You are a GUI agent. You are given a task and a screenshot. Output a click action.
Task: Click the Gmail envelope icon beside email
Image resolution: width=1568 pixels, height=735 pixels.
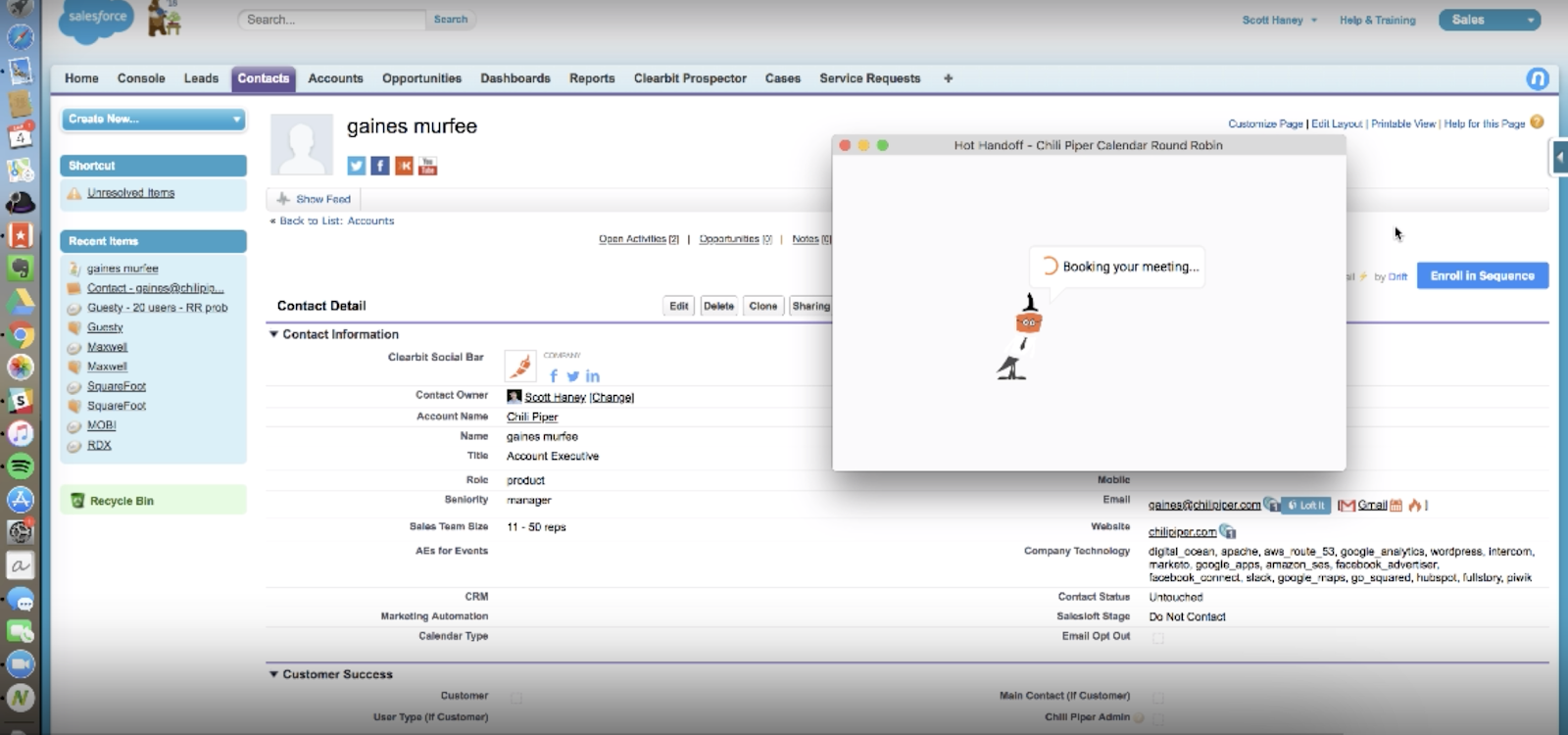point(1347,506)
